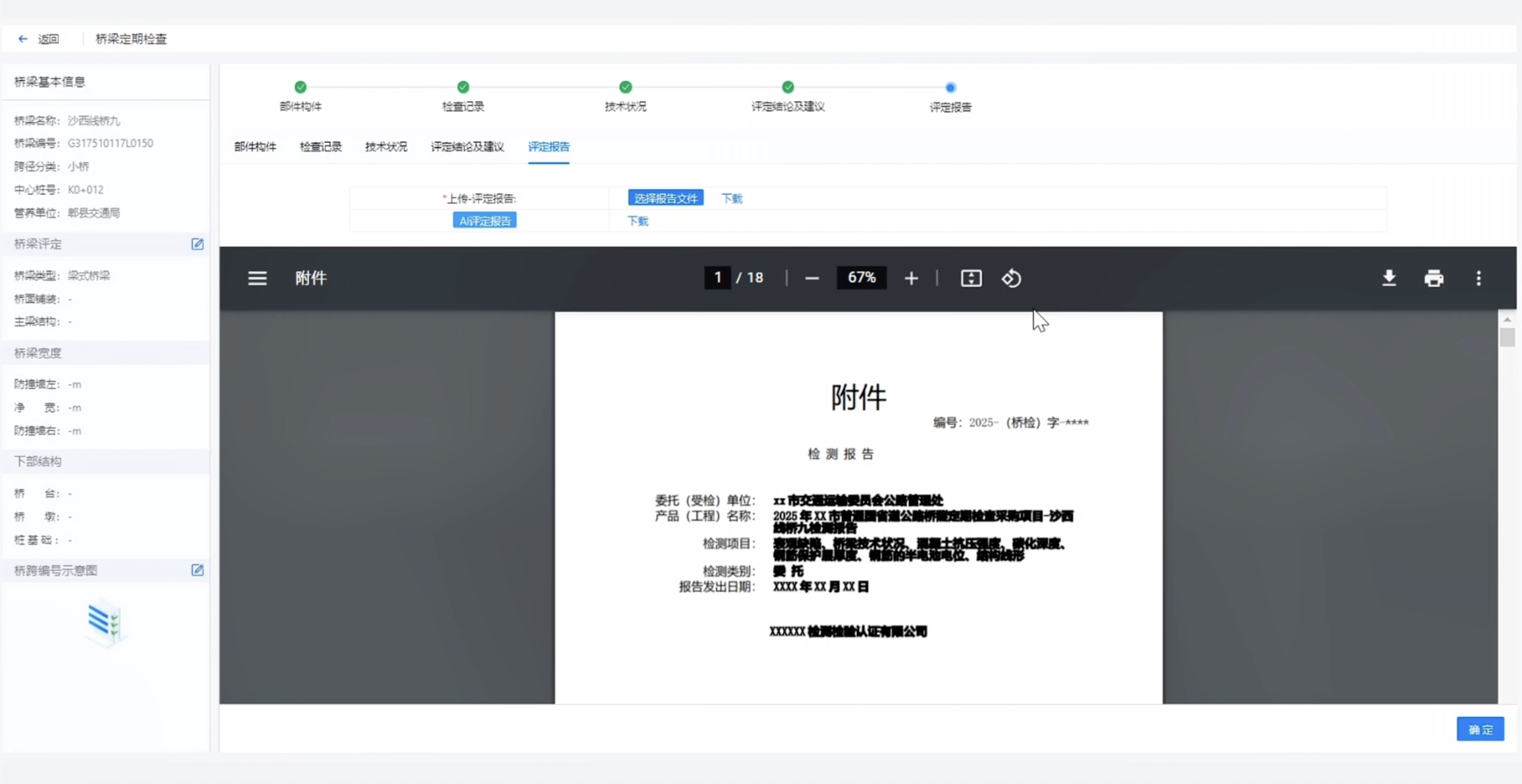Click the AI评定报告 button

click(x=484, y=221)
